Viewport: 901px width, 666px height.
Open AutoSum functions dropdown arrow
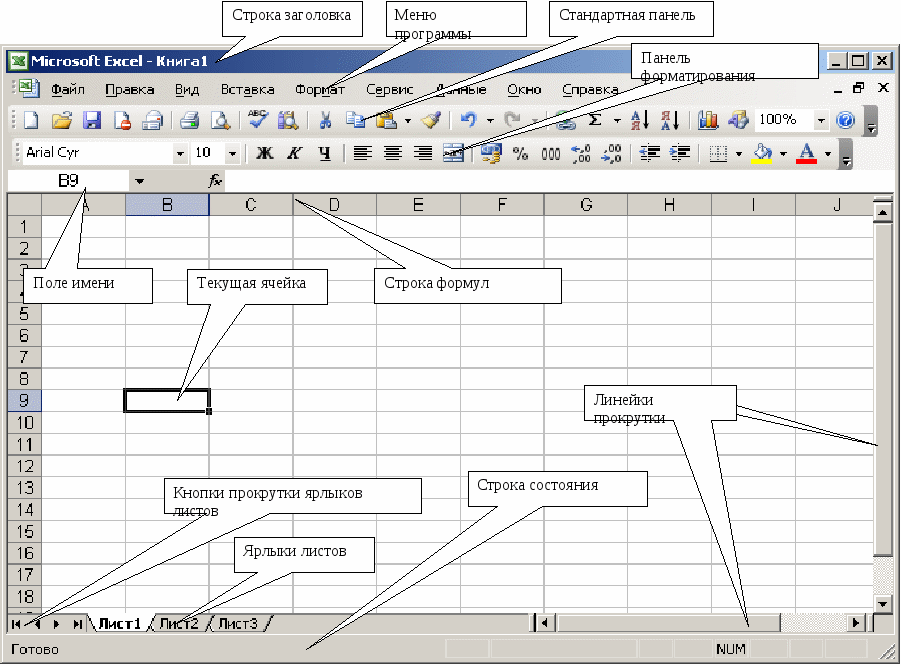click(x=617, y=120)
